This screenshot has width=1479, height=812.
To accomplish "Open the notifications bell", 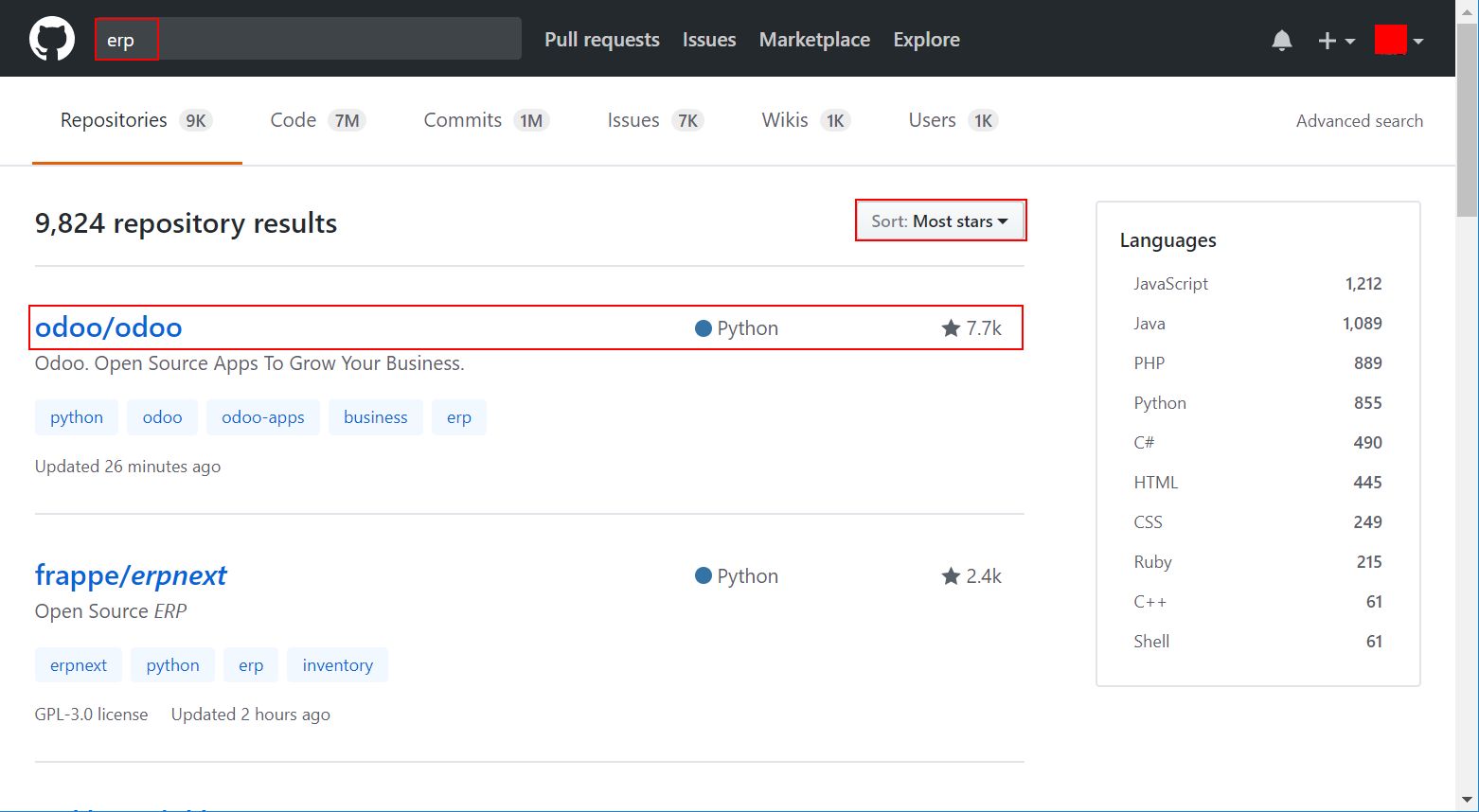I will click(x=1281, y=40).
